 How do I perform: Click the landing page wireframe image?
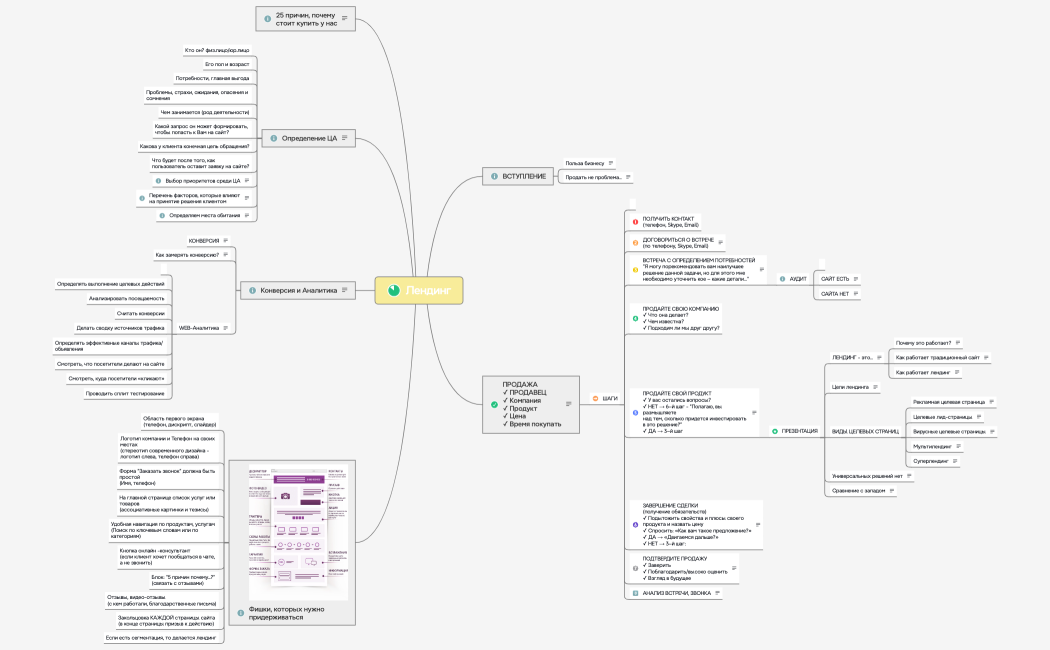298,527
